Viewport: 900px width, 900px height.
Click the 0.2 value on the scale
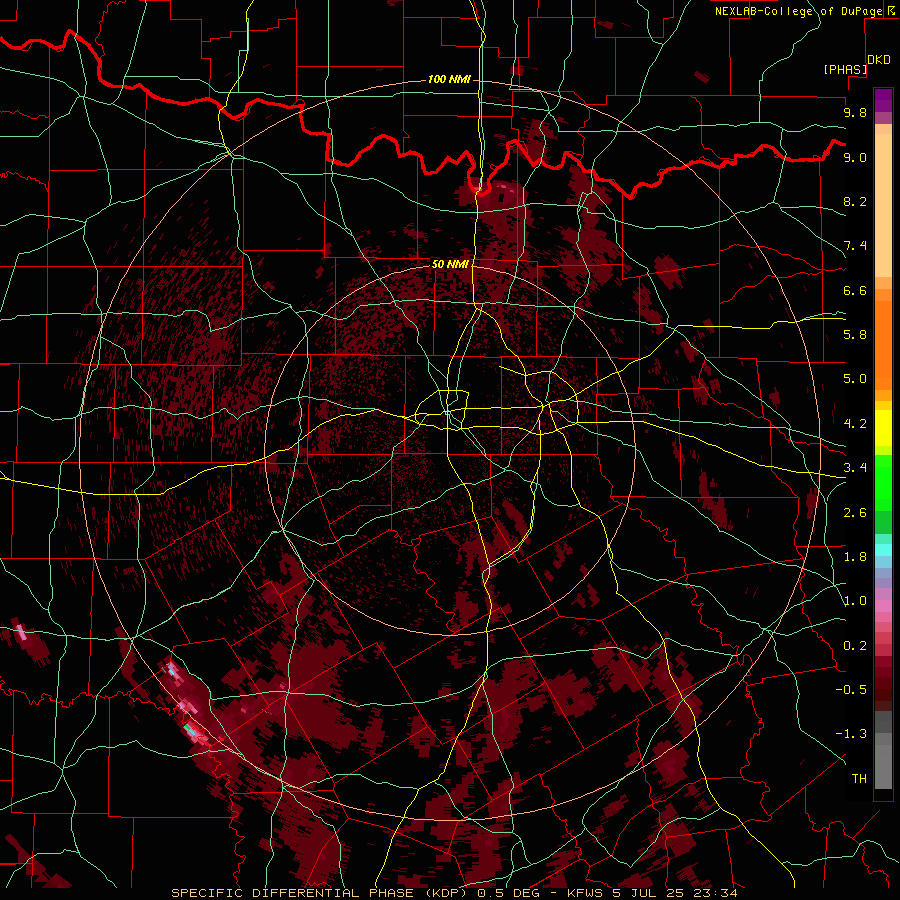(x=855, y=646)
